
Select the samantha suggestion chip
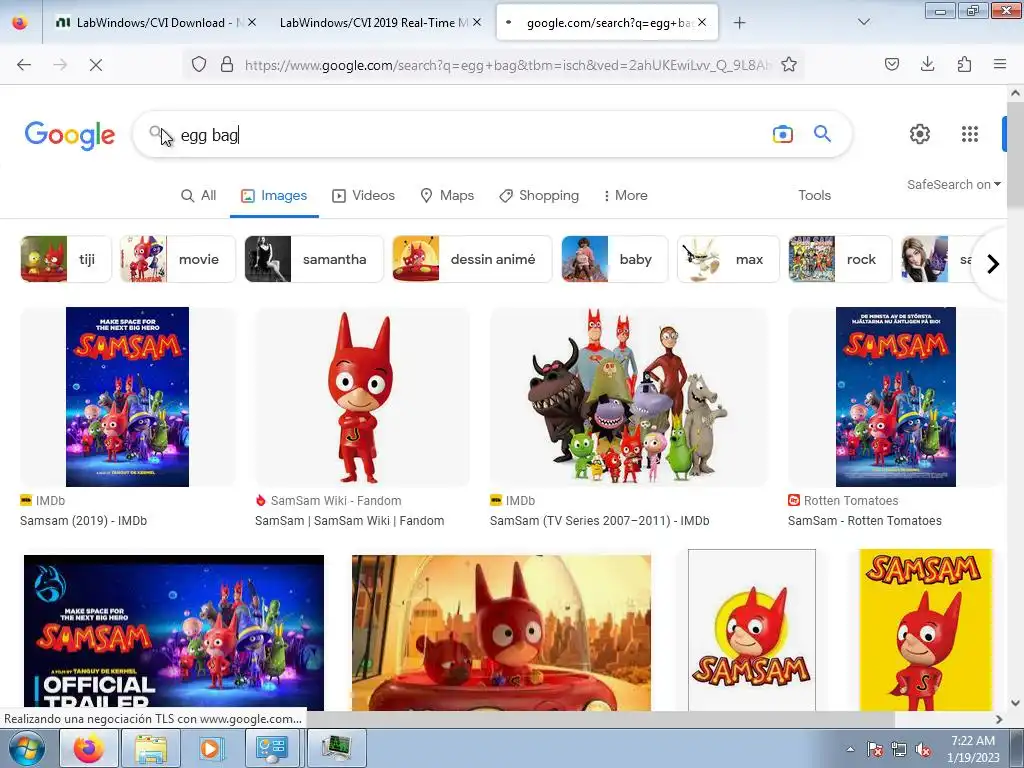point(314,259)
